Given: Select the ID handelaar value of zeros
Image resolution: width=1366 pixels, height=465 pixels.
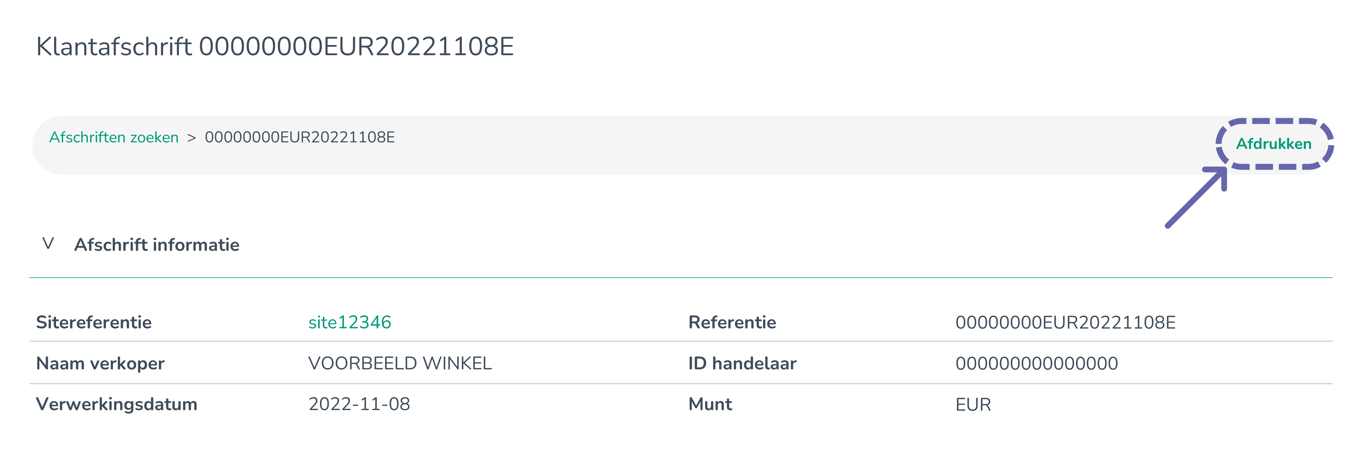Looking at the screenshot, I should point(1036,364).
